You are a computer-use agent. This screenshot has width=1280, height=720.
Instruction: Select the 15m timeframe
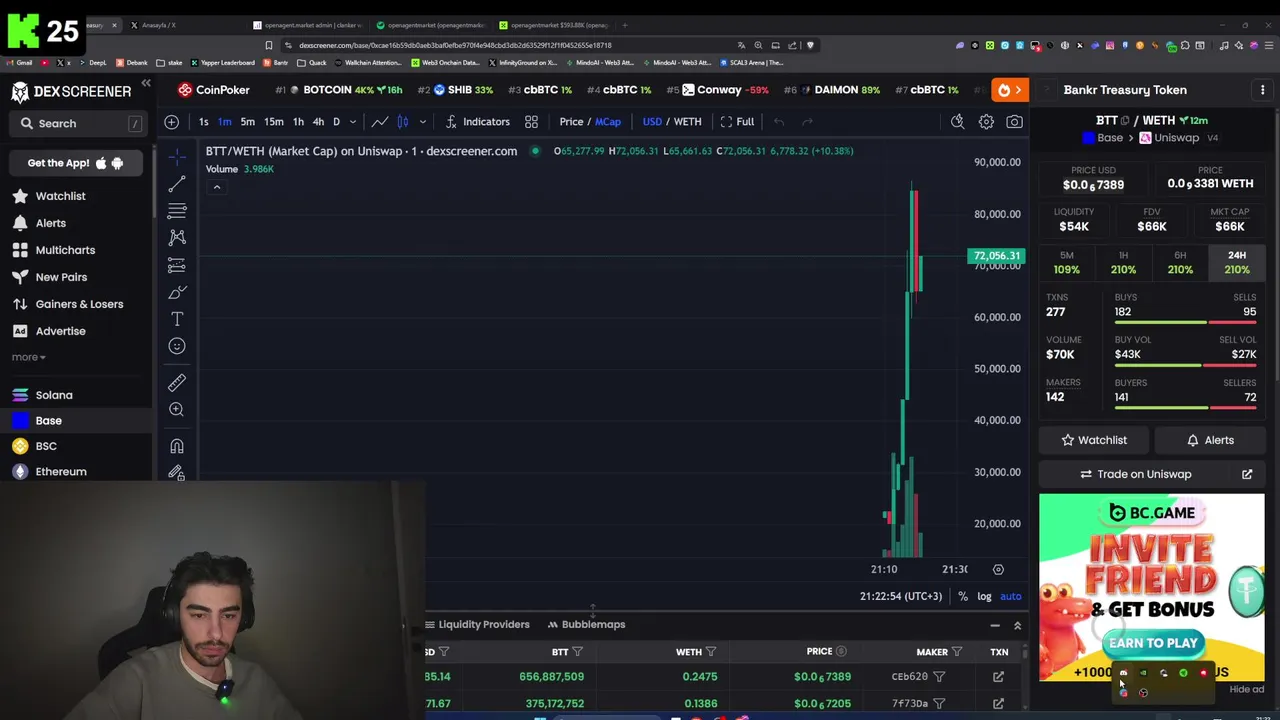pos(273,122)
